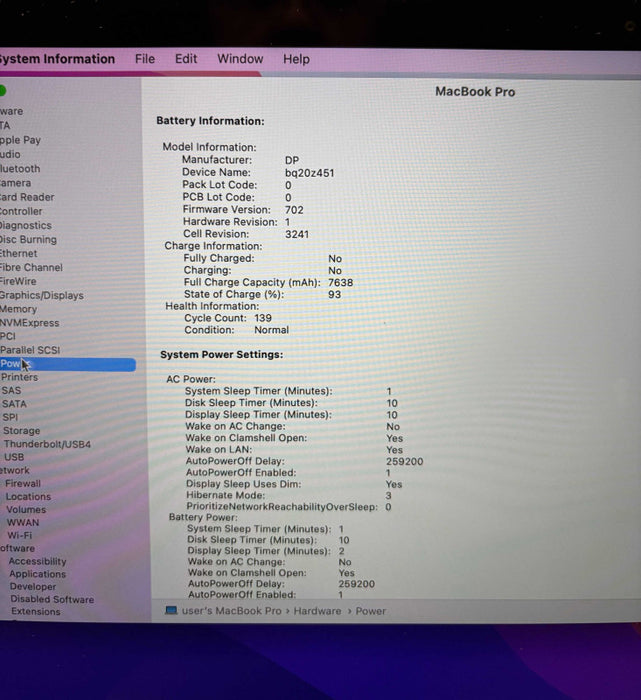Click the Cycle Count value 139
Screen dimensions: 641x700
point(263,318)
